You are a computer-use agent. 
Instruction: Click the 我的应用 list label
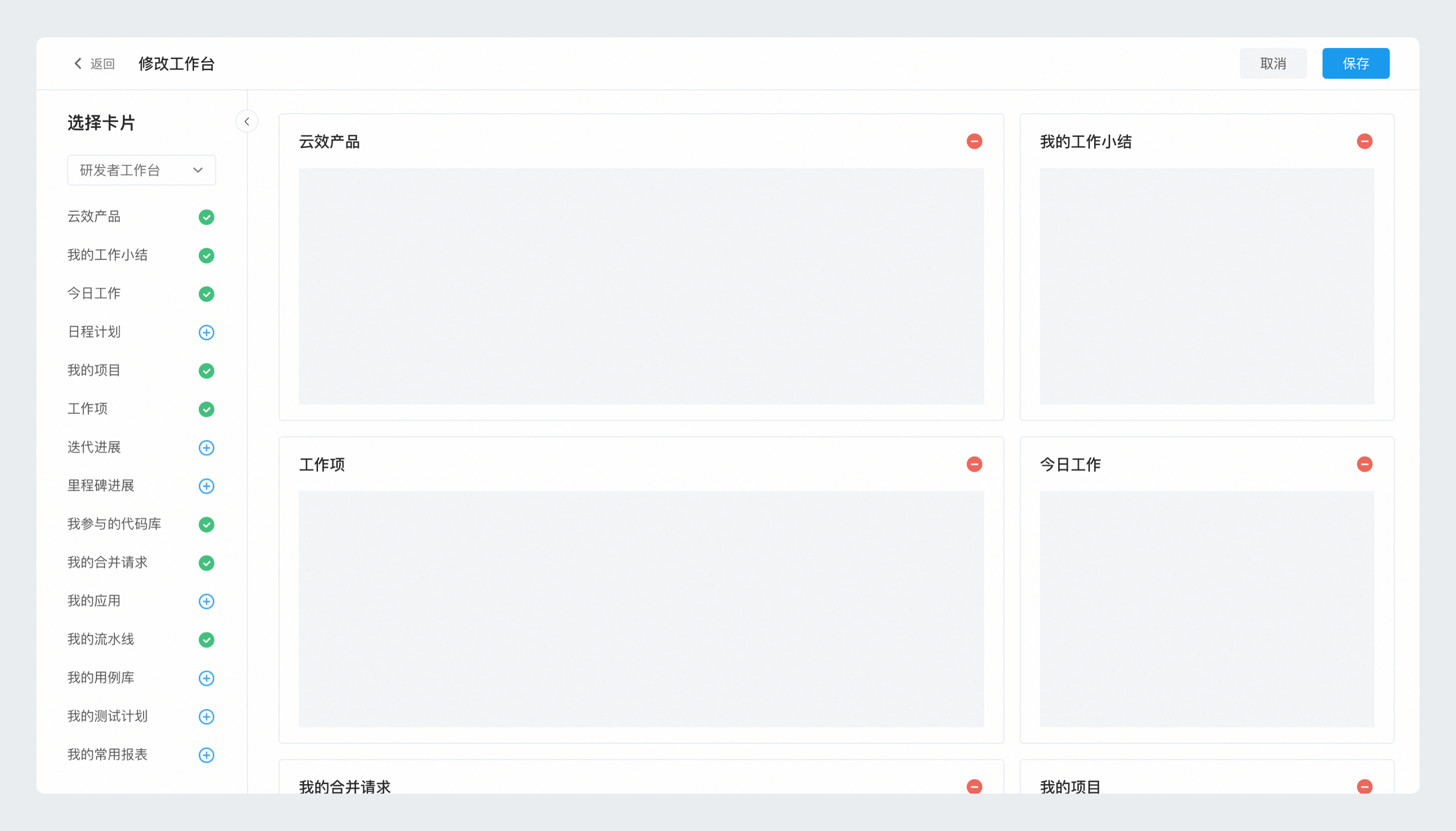click(94, 601)
